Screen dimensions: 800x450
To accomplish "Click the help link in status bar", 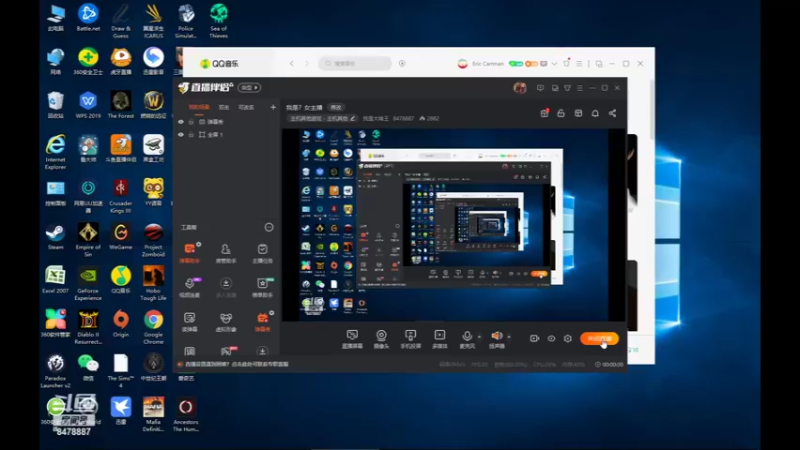I will pos(237,364).
